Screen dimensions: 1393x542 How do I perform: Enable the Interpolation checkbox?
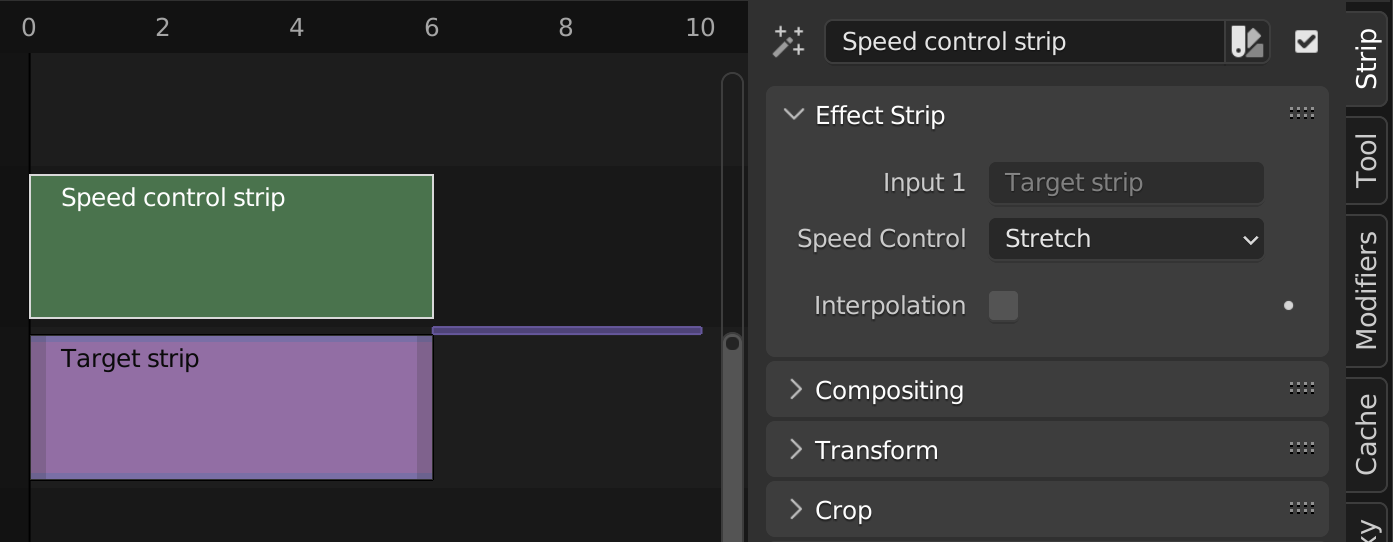(x=1003, y=306)
